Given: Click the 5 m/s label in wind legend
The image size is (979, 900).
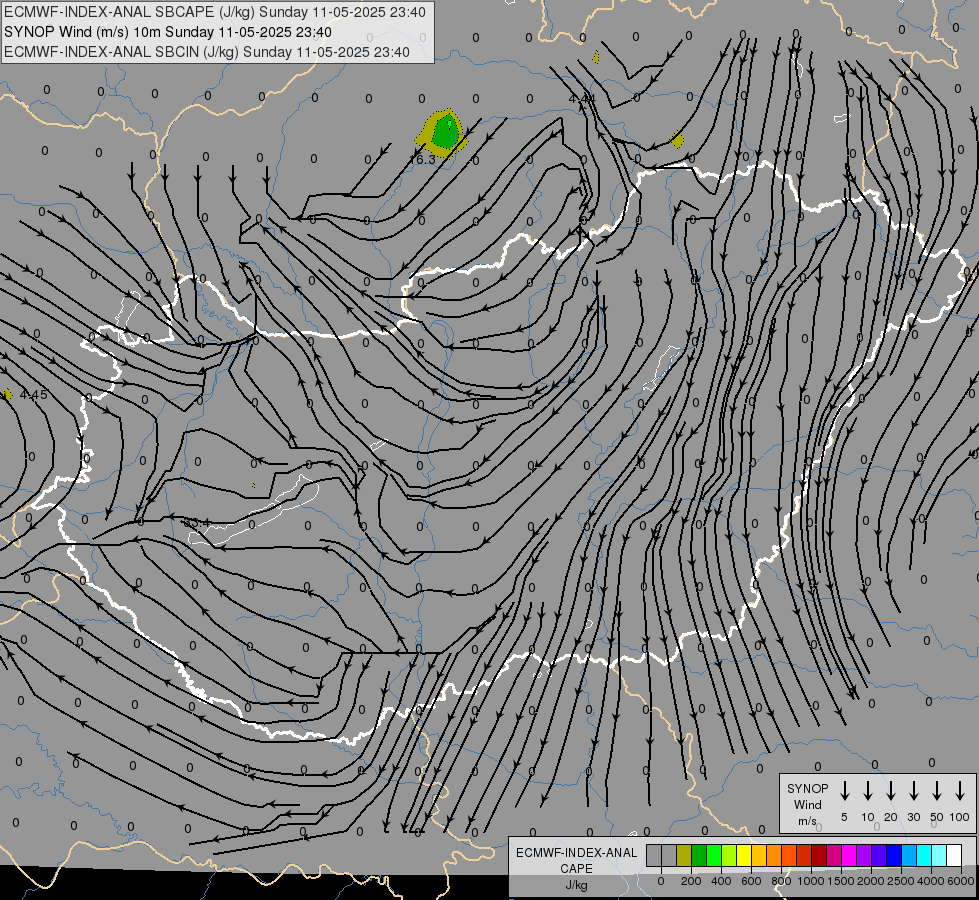Looking at the screenshot, I should (844, 817).
